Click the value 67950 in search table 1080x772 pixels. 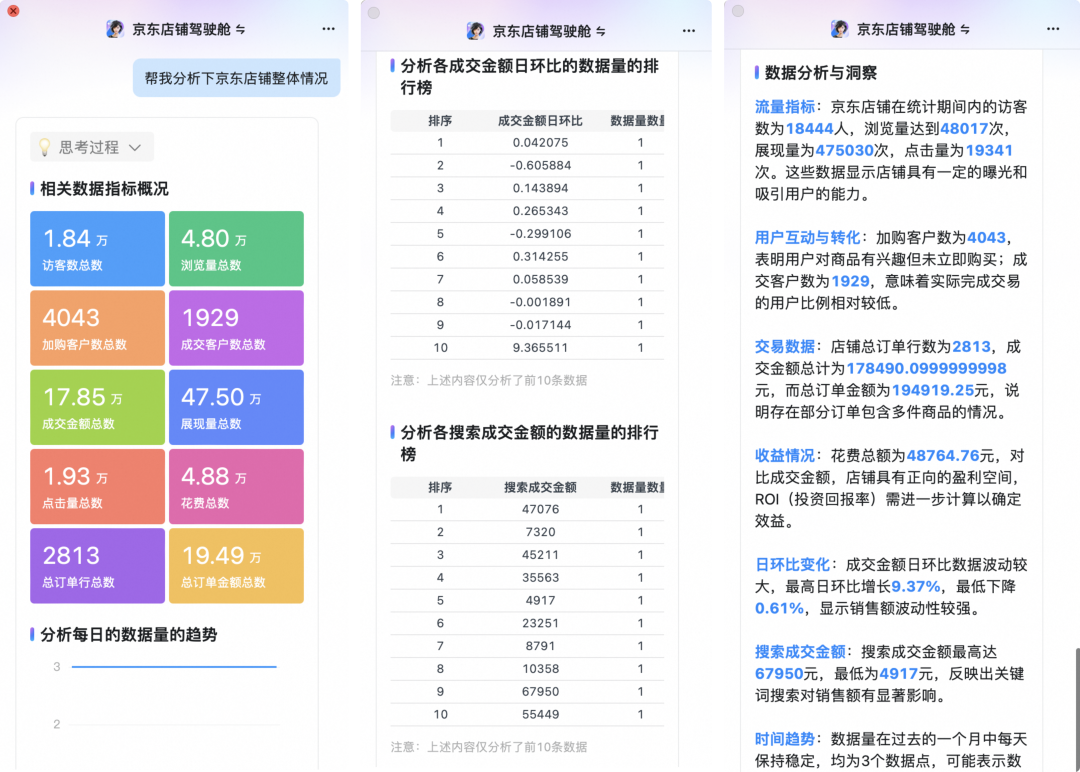[540, 691]
